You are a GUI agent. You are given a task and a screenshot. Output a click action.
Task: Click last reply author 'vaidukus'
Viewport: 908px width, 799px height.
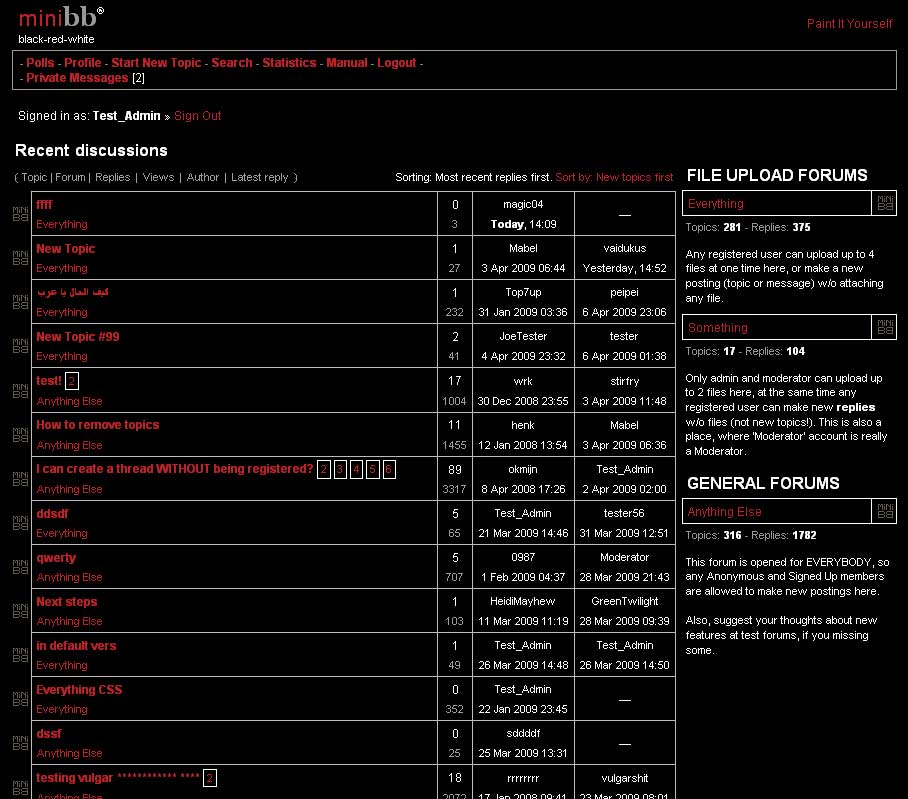[x=624, y=248]
